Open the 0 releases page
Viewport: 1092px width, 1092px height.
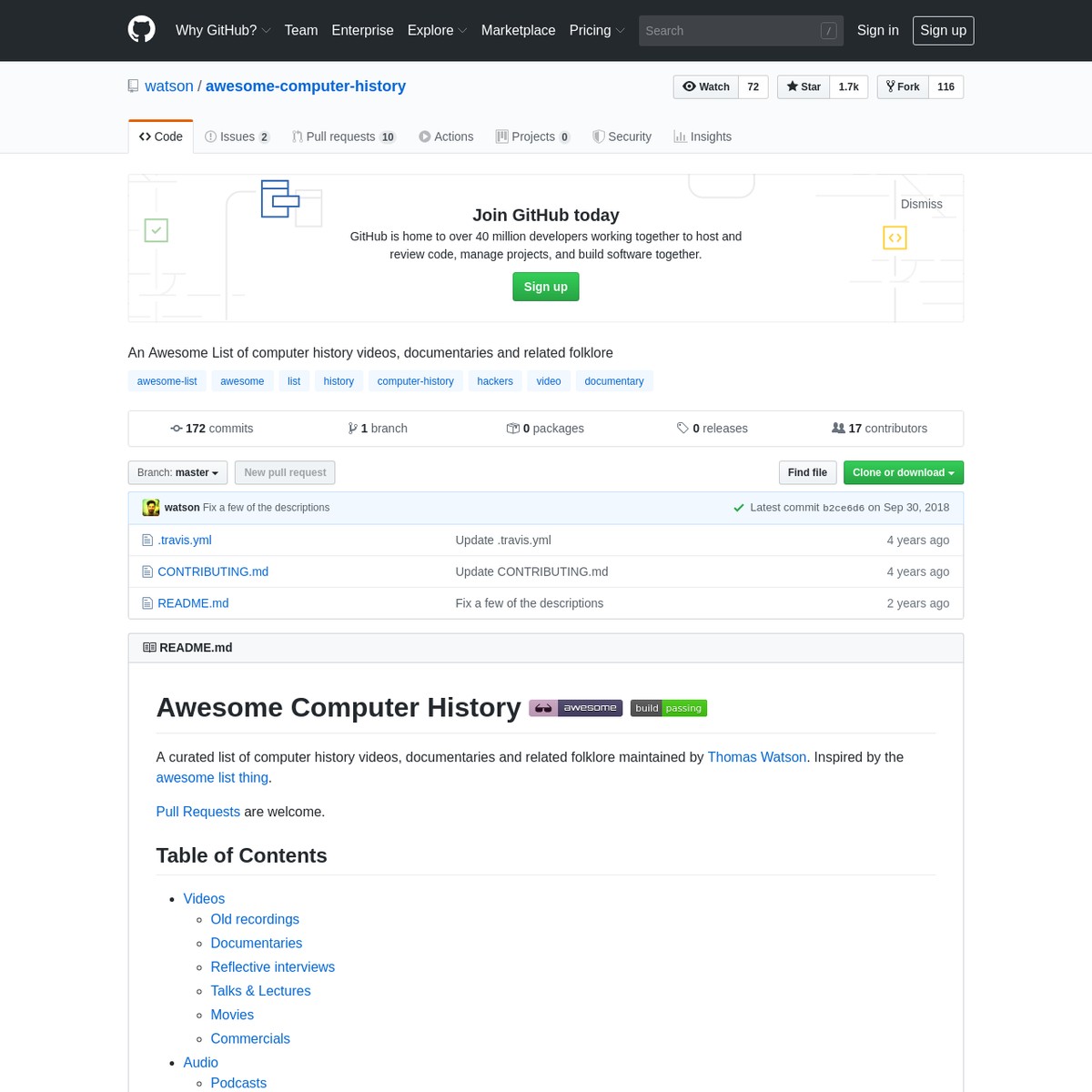[x=713, y=429]
